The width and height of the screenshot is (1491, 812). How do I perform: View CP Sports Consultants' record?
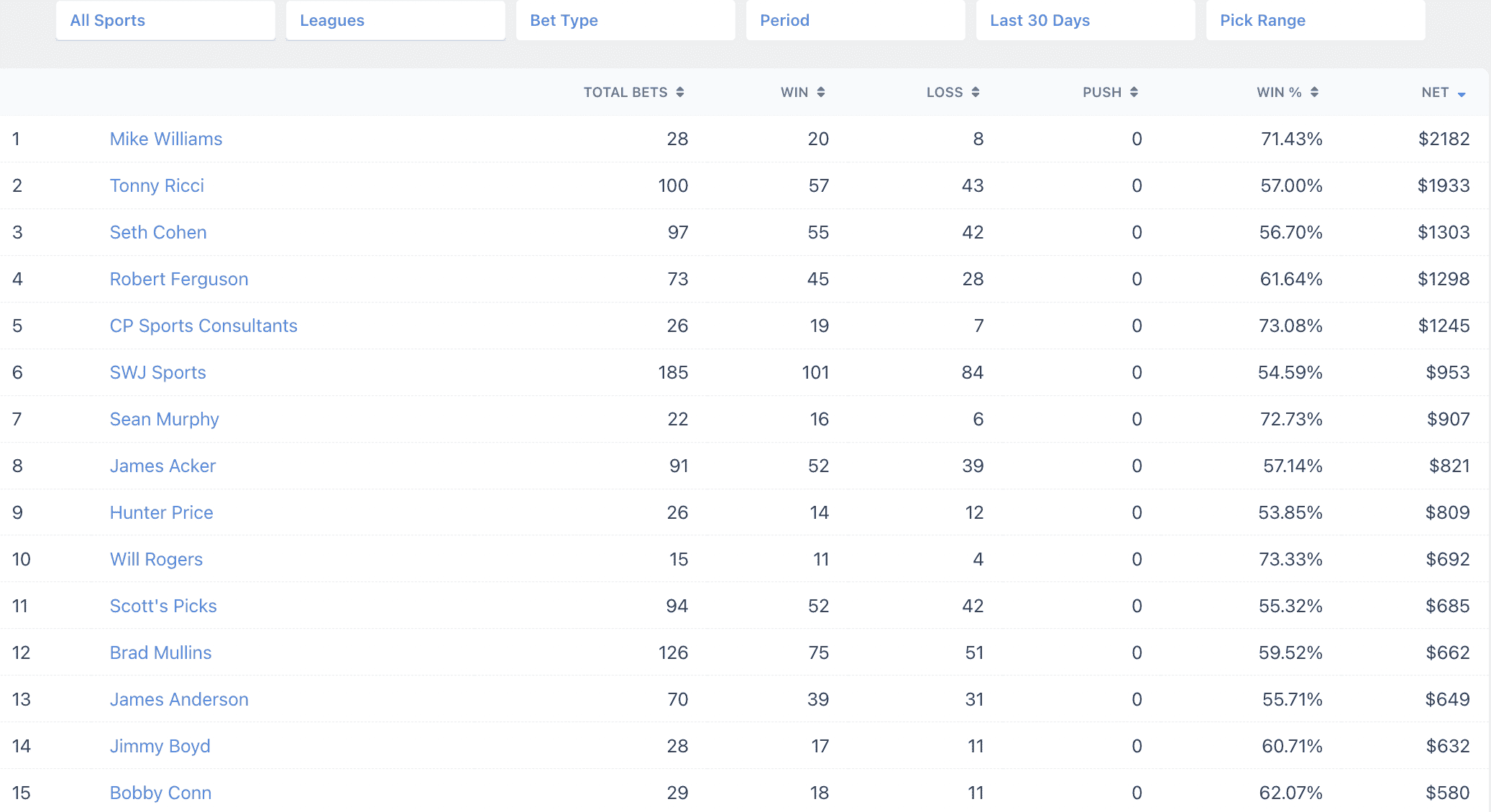[x=203, y=326]
